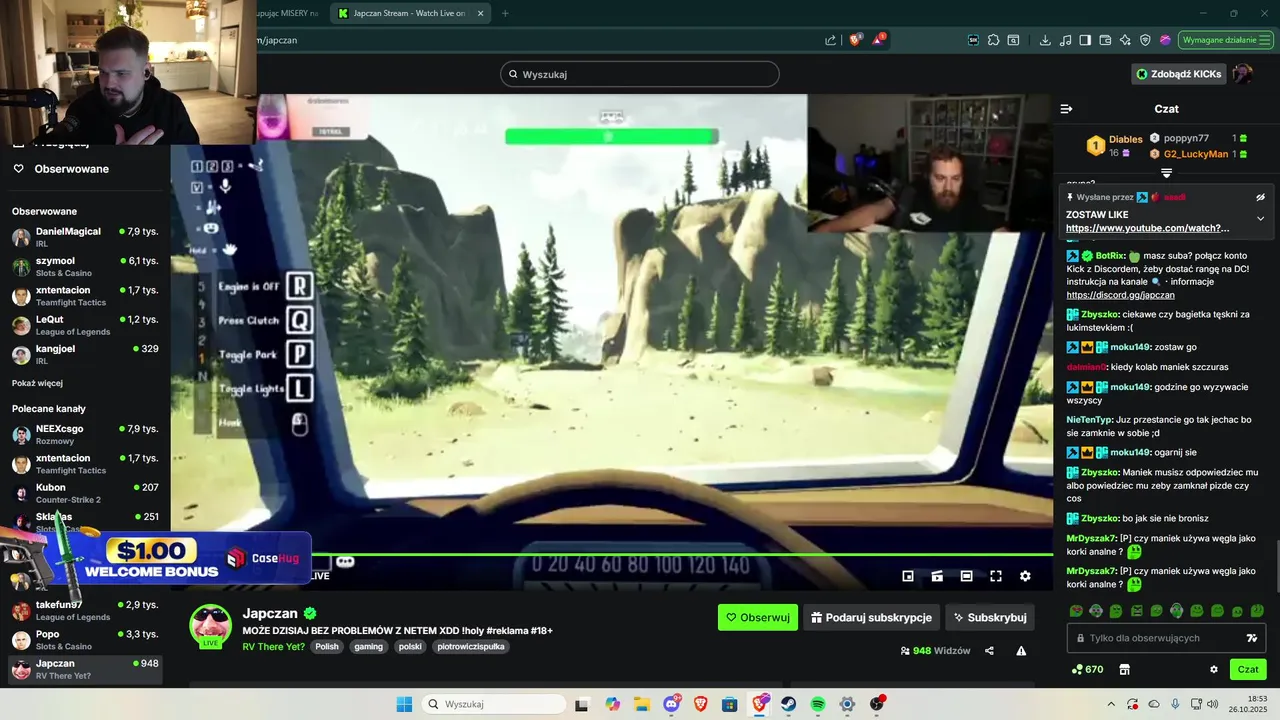Viewport: 1280px width, 720px height.
Task: Open the browser extensions puzzle icon
Action: [x=993, y=40]
